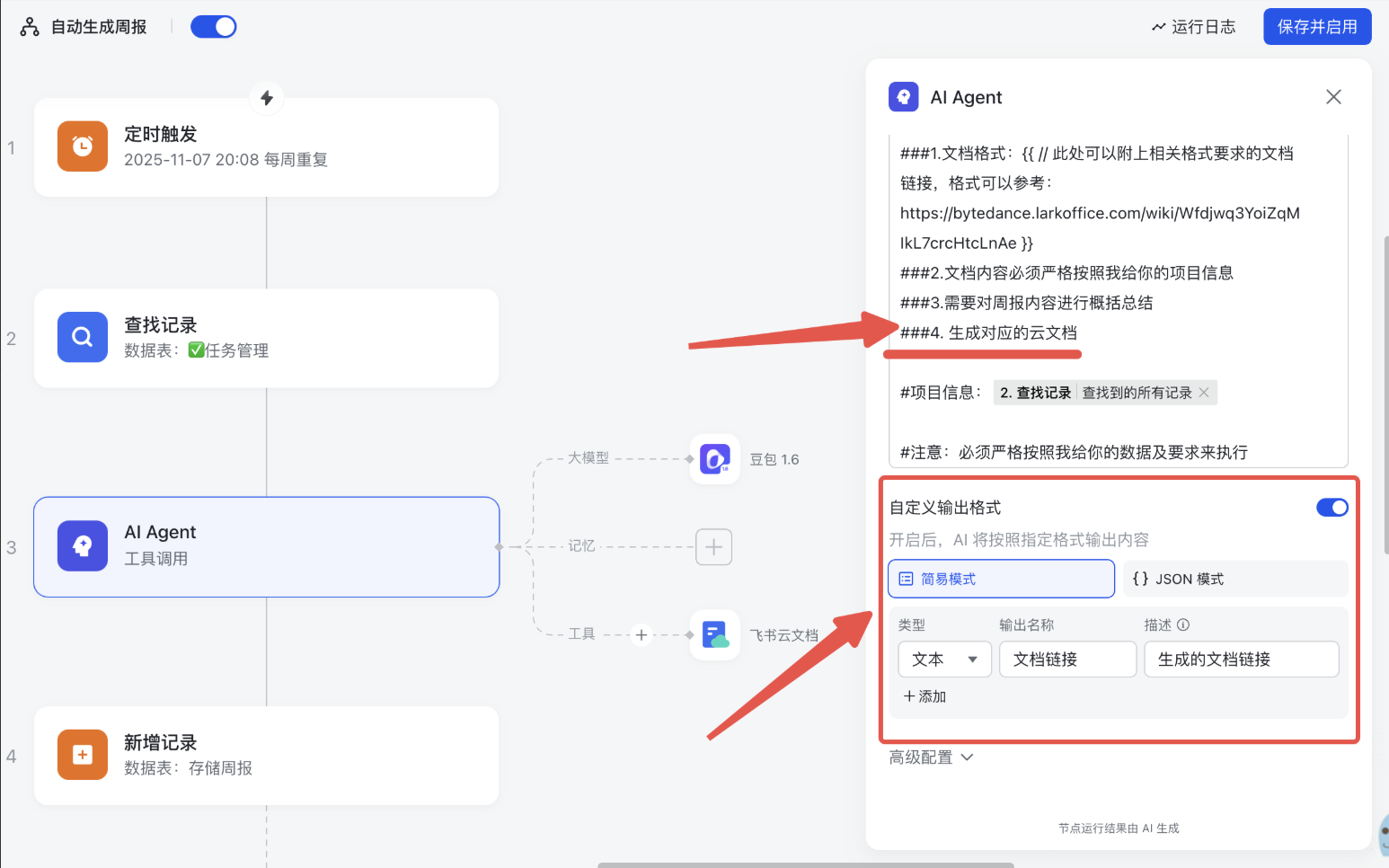Screen dimensions: 1389x868
Task: Add a memory with the 记忆 plus box
Action: (713, 546)
